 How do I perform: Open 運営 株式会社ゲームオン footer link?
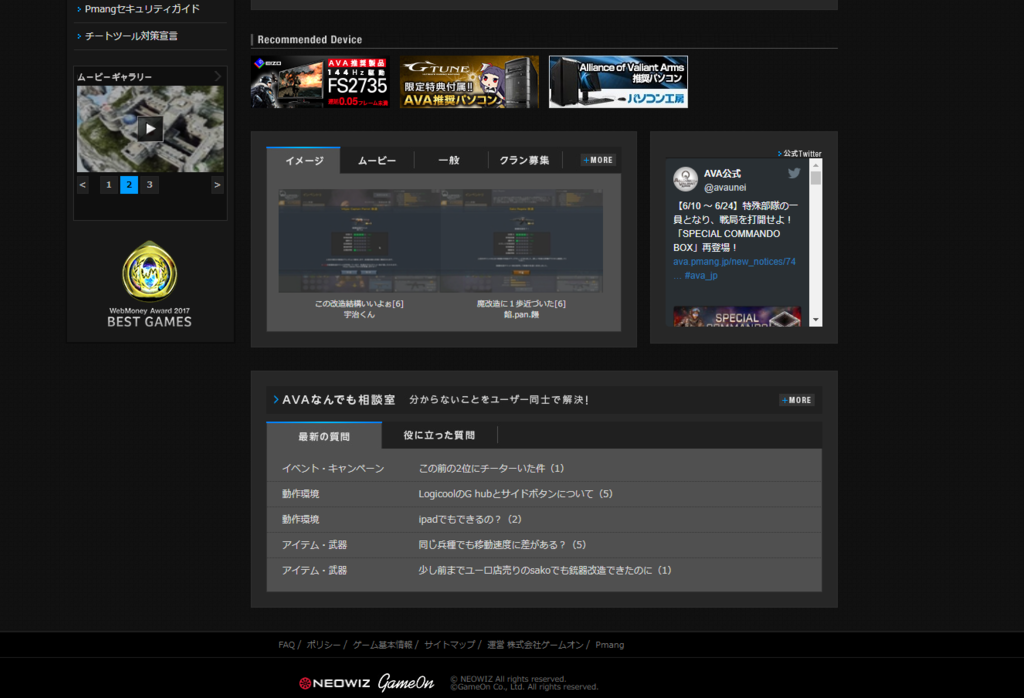click(535, 644)
